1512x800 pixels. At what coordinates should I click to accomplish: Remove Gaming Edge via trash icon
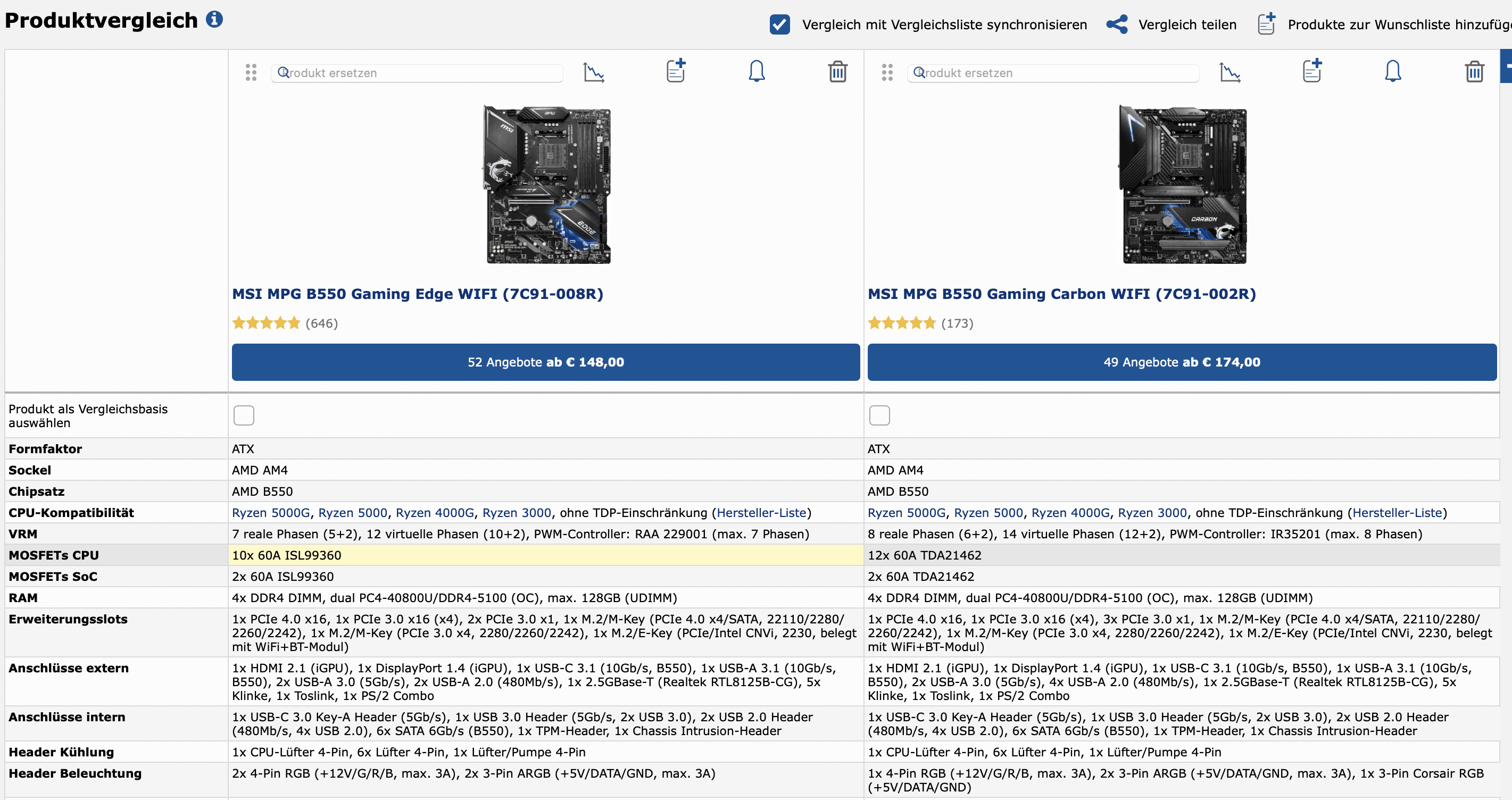(837, 72)
